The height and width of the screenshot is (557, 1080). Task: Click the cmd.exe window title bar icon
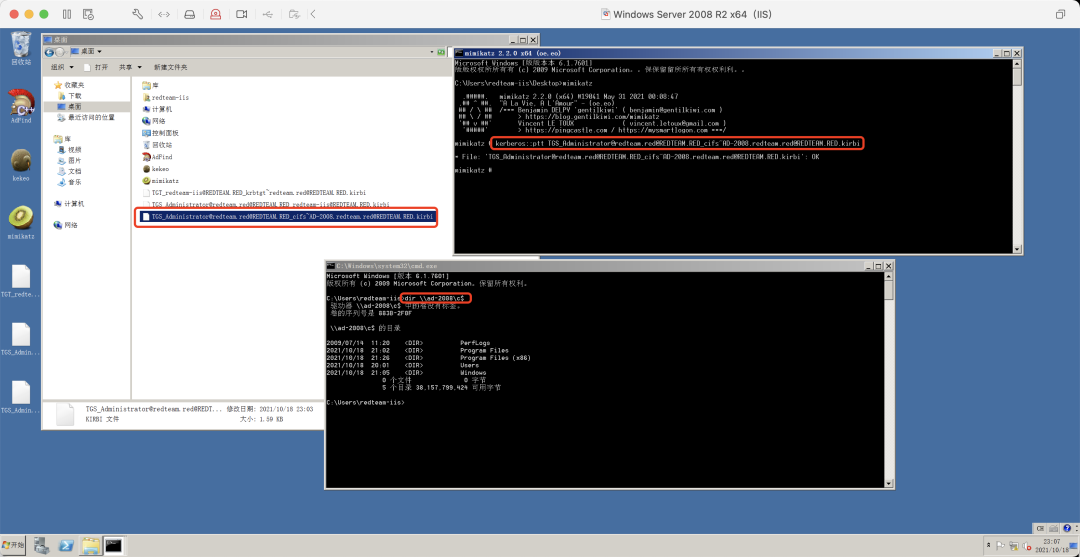coord(331,265)
